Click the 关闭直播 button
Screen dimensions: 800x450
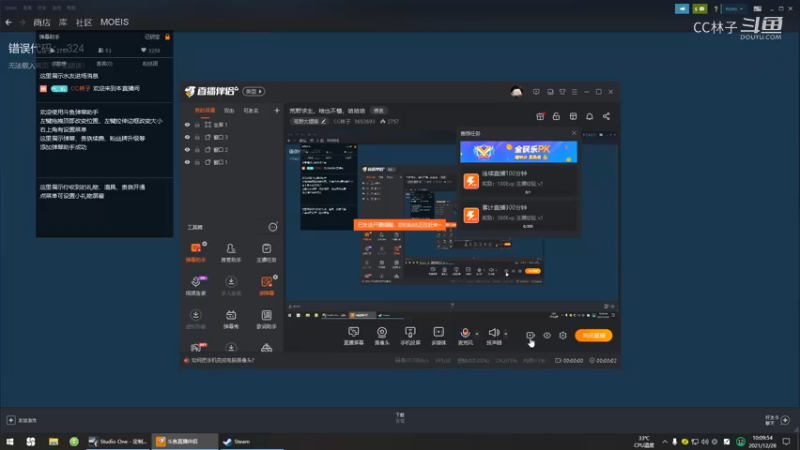594,335
